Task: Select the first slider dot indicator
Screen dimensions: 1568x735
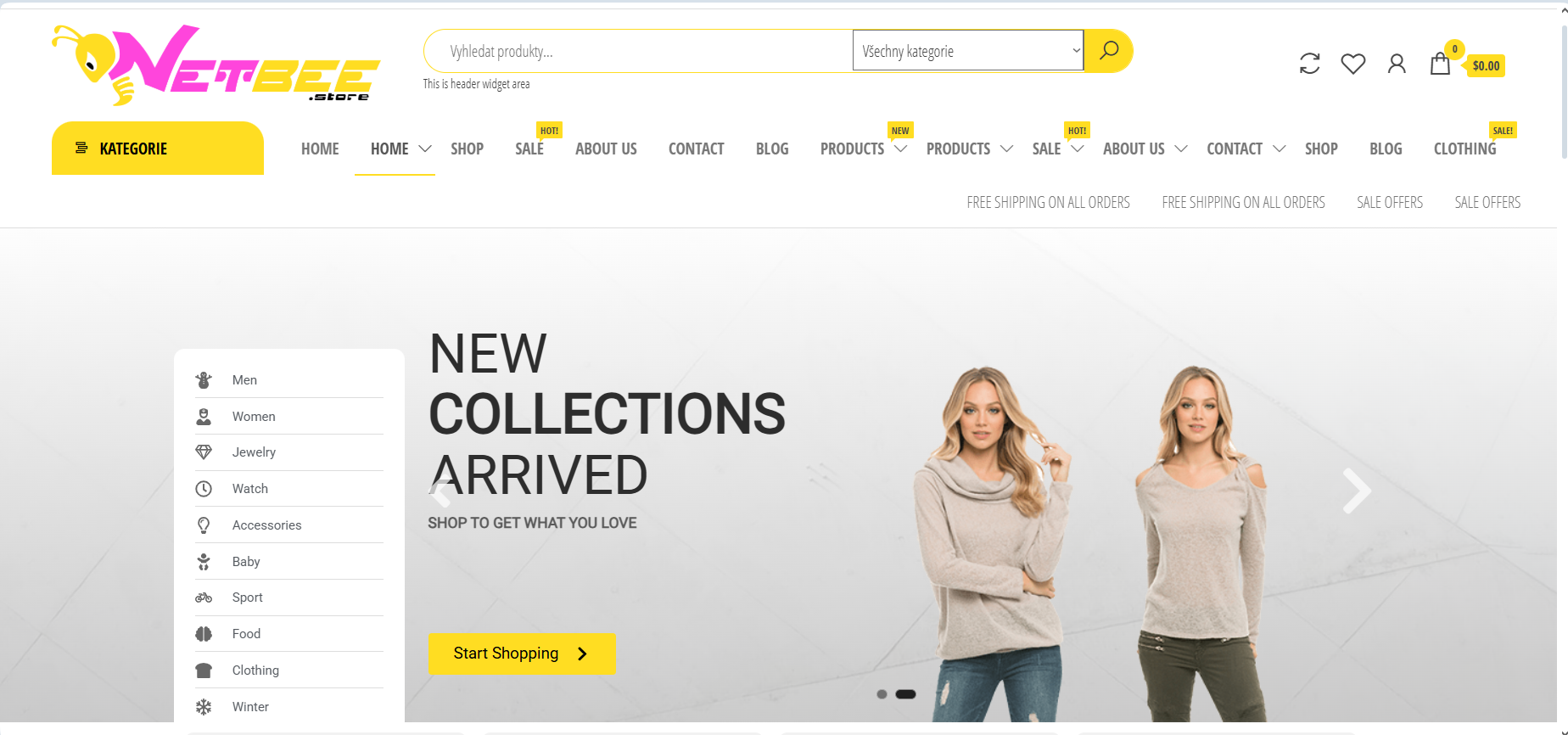Action: coord(882,694)
